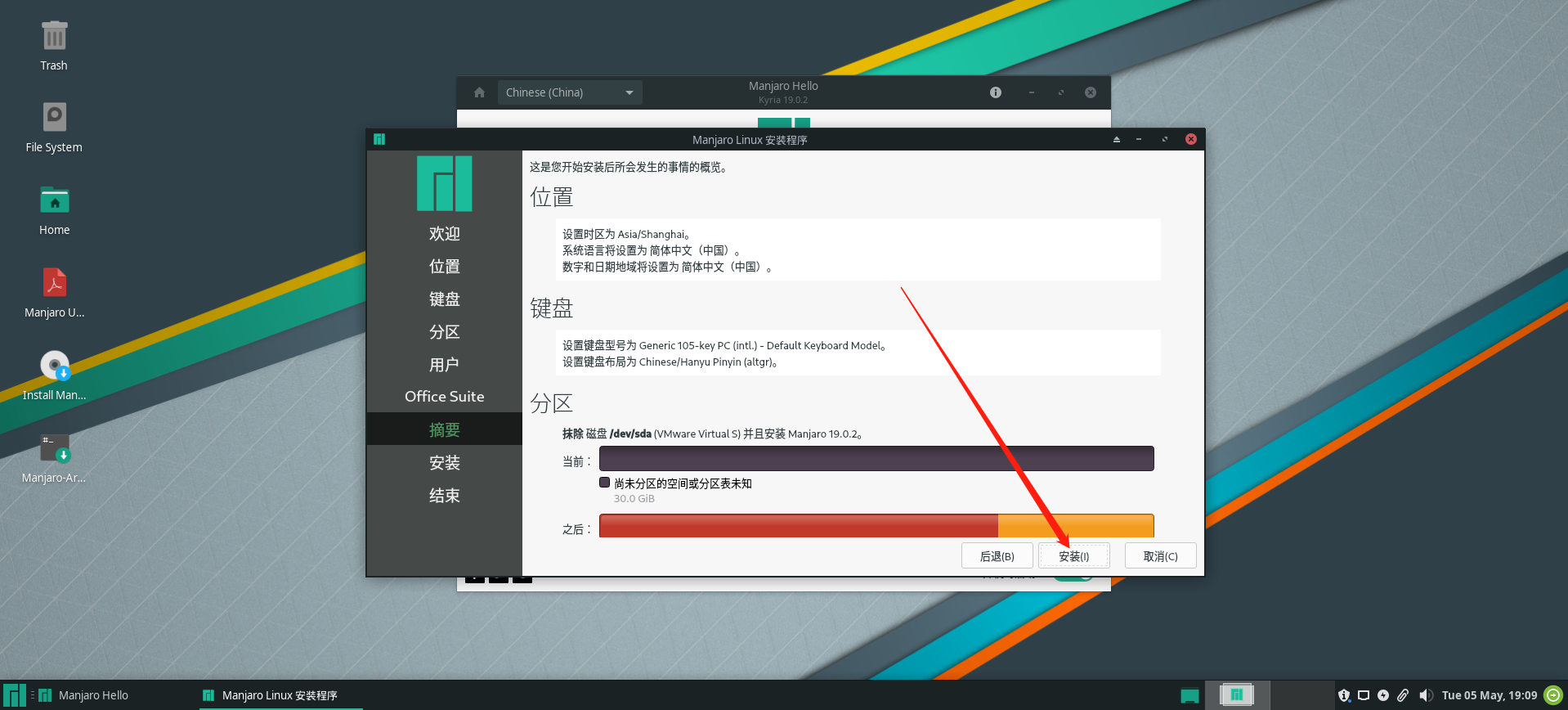
Task: Click the 安装(I) install button
Action: coord(1074,556)
